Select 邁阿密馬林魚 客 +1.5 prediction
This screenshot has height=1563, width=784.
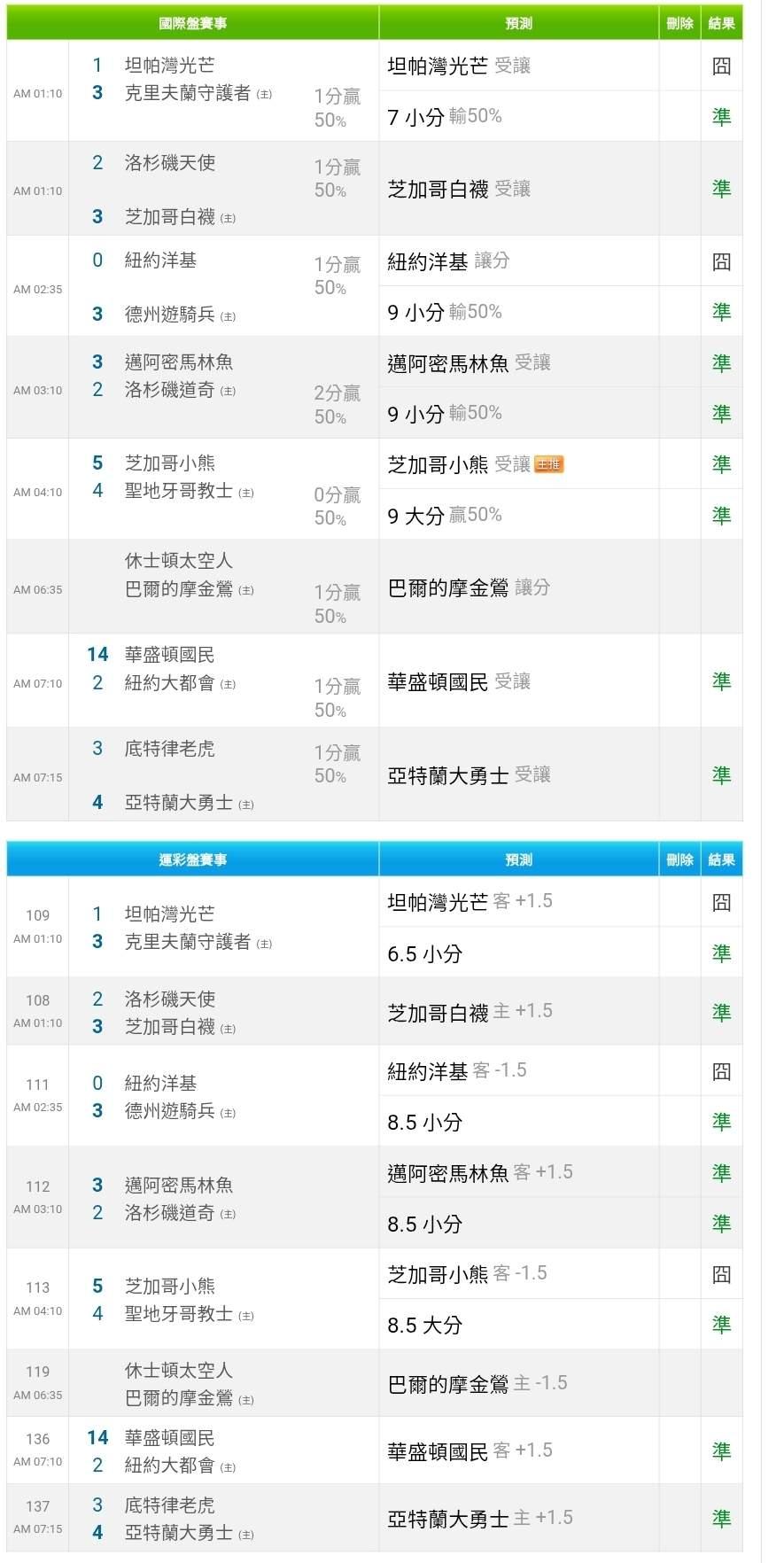pos(479,1172)
